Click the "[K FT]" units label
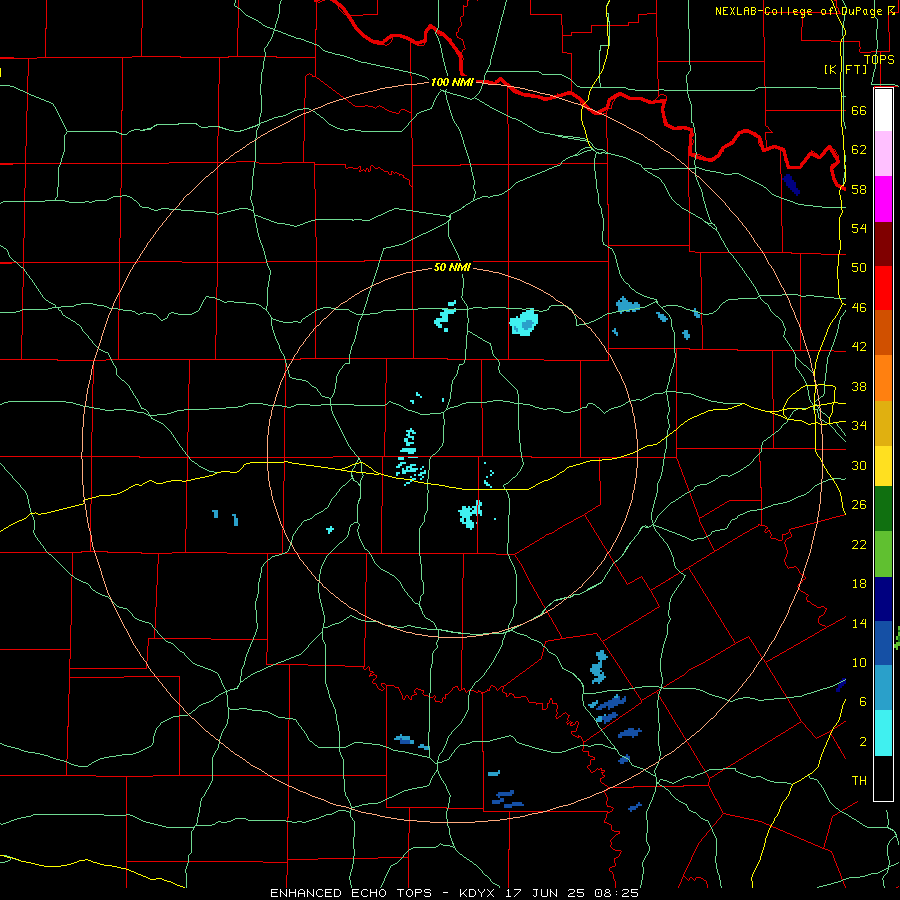Screen dimensions: 900x900 pos(845,69)
